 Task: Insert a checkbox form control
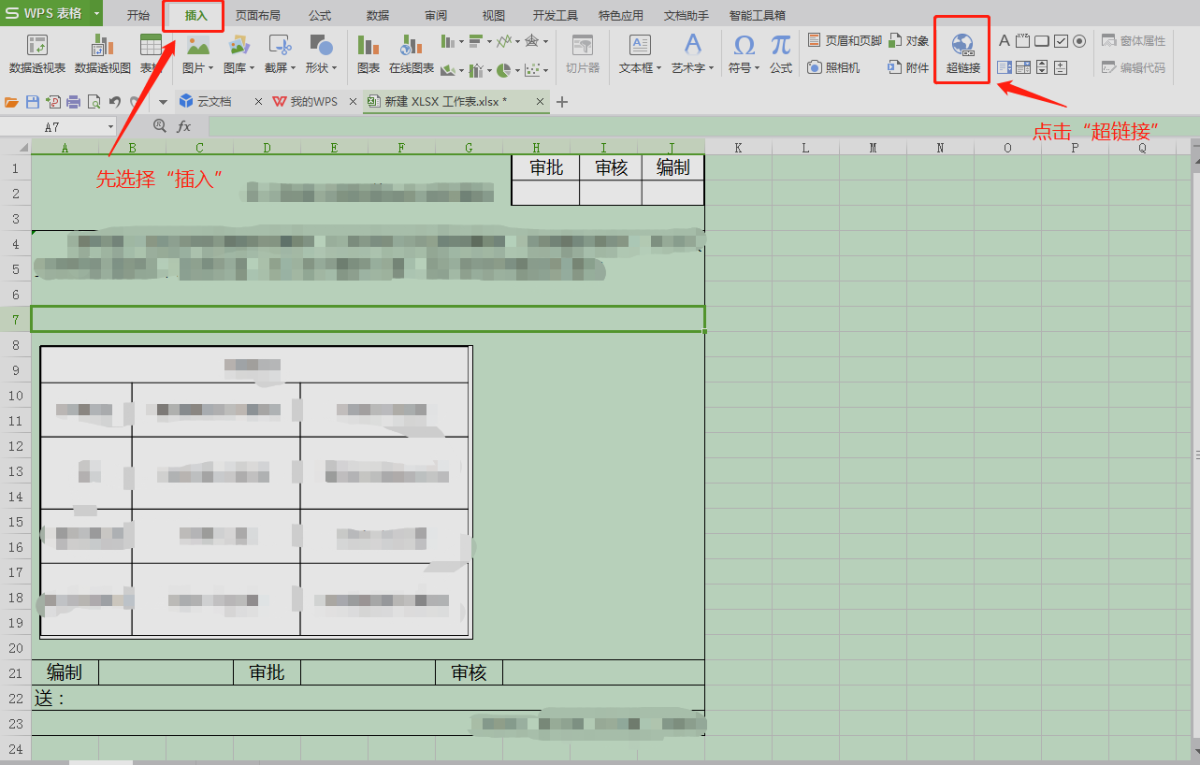click(x=1061, y=41)
